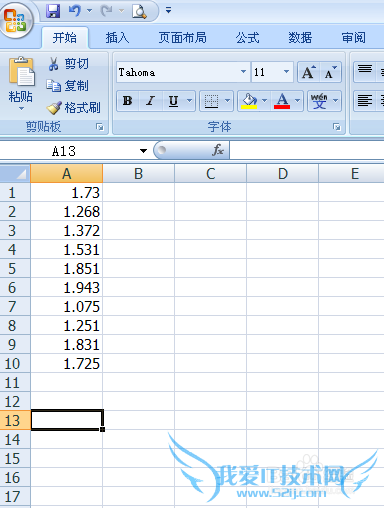Click the Redo arrow icon

click(x=106, y=11)
